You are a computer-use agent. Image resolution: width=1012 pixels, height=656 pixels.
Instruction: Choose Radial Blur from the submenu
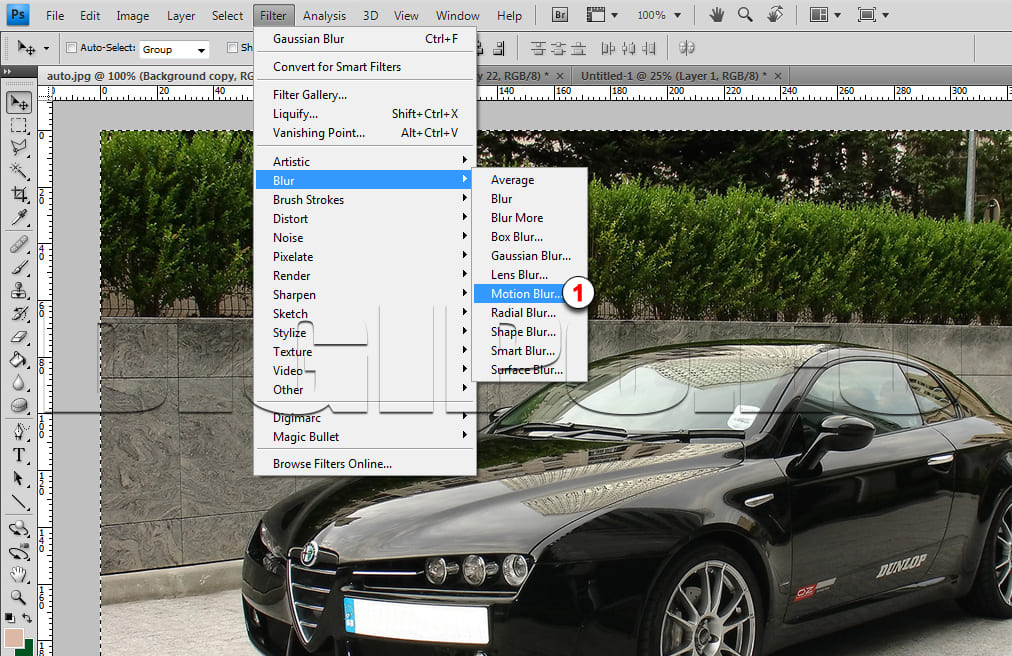[x=530, y=313]
